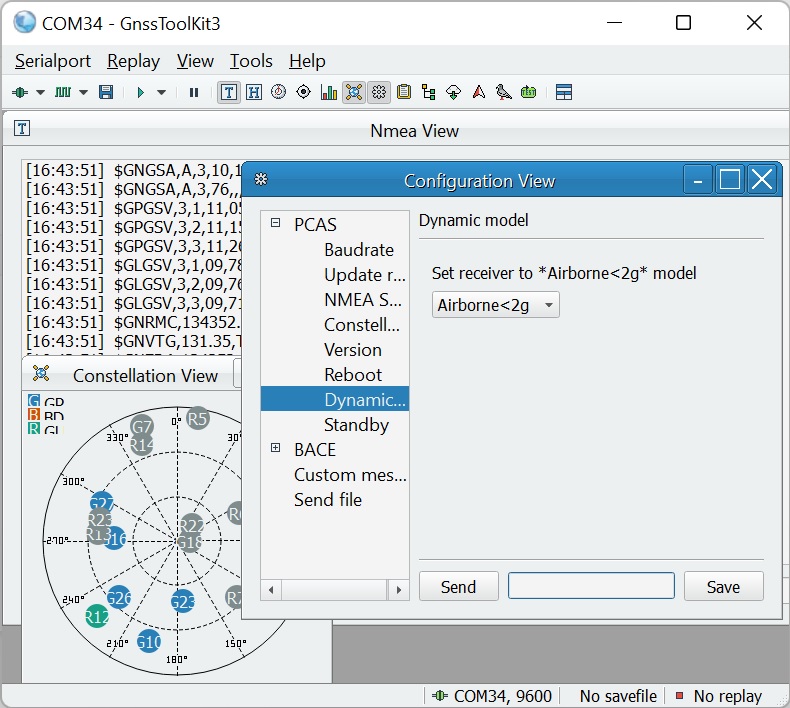The width and height of the screenshot is (790, 708).
Task: Toggle the configuration view gear icon
Action: pyautogui.click(x=379, y=92)
